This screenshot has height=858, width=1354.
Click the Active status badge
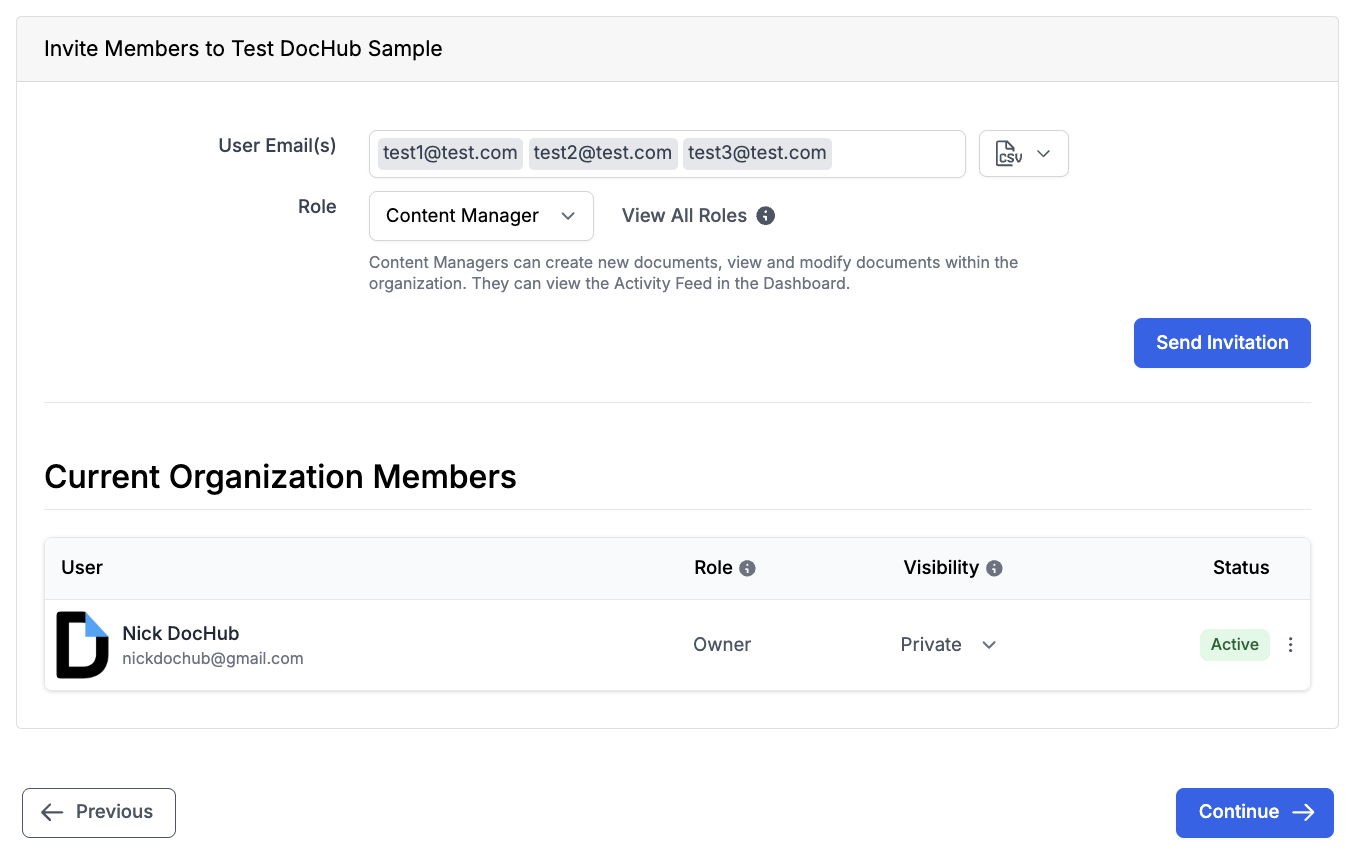click(x=1235, y=645)
